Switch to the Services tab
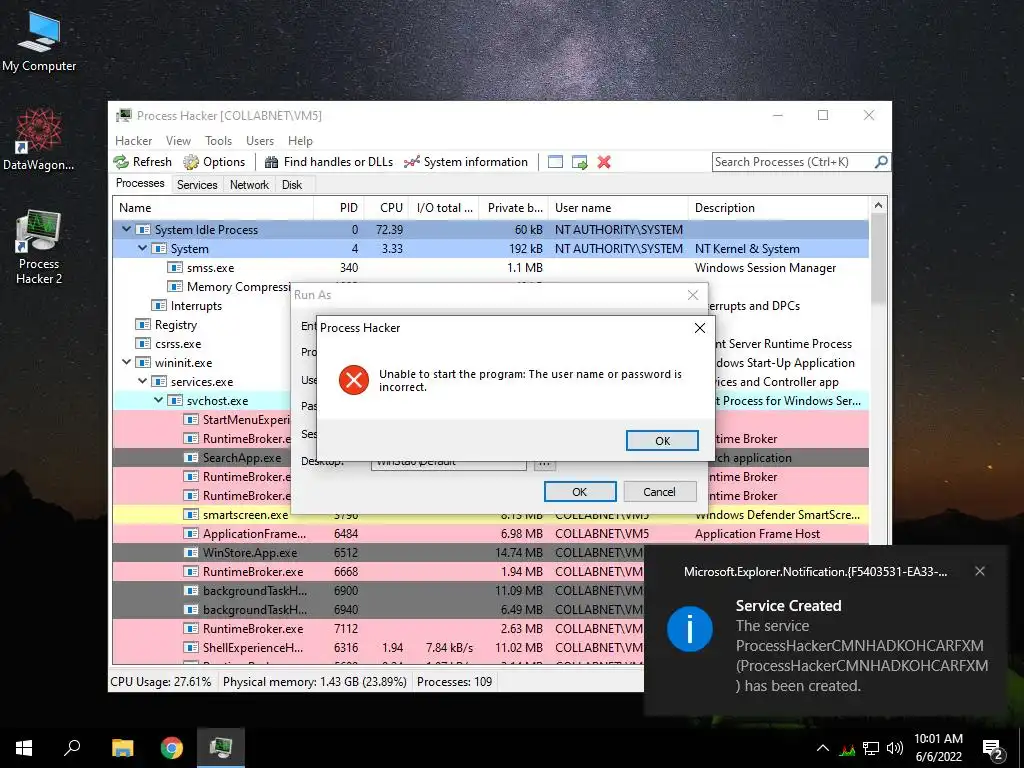 click(197, 185)
